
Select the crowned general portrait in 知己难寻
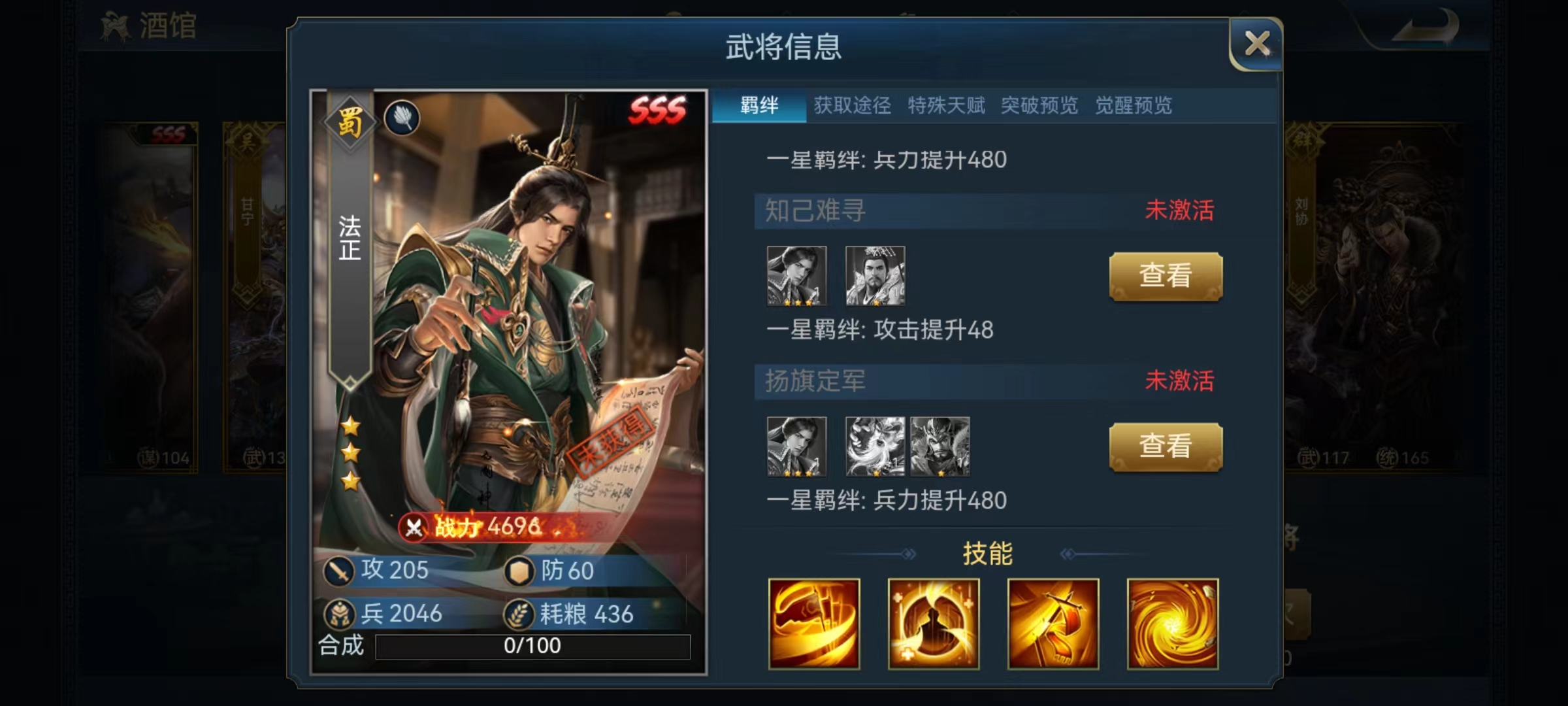(875, 276)
